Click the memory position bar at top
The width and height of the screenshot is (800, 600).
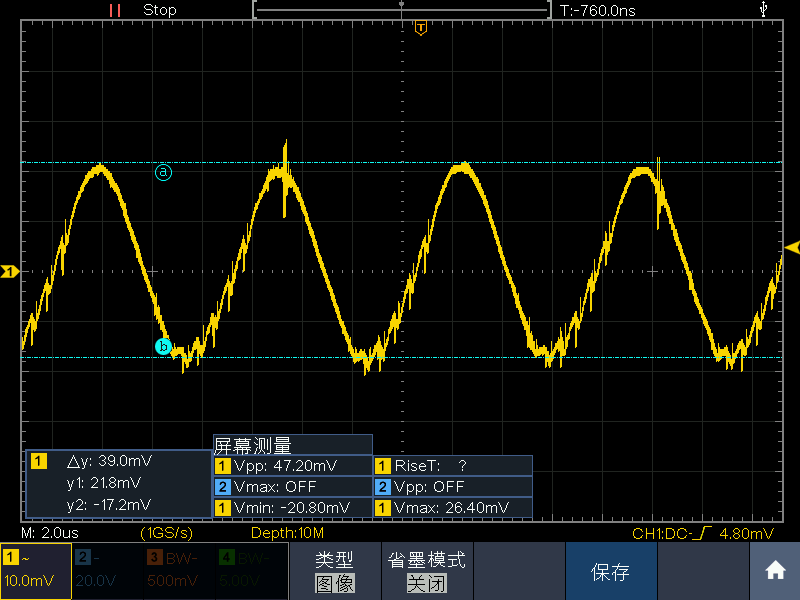tap(402, 9)
